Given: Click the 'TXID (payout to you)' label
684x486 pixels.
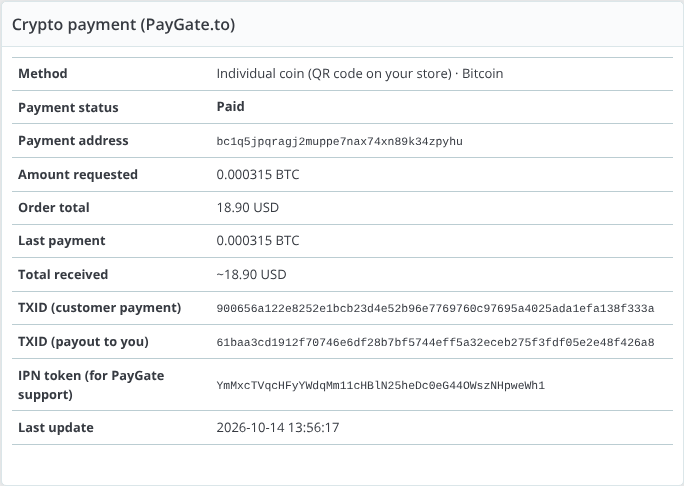Looking at the screenshot, I should tap(83, 342).
